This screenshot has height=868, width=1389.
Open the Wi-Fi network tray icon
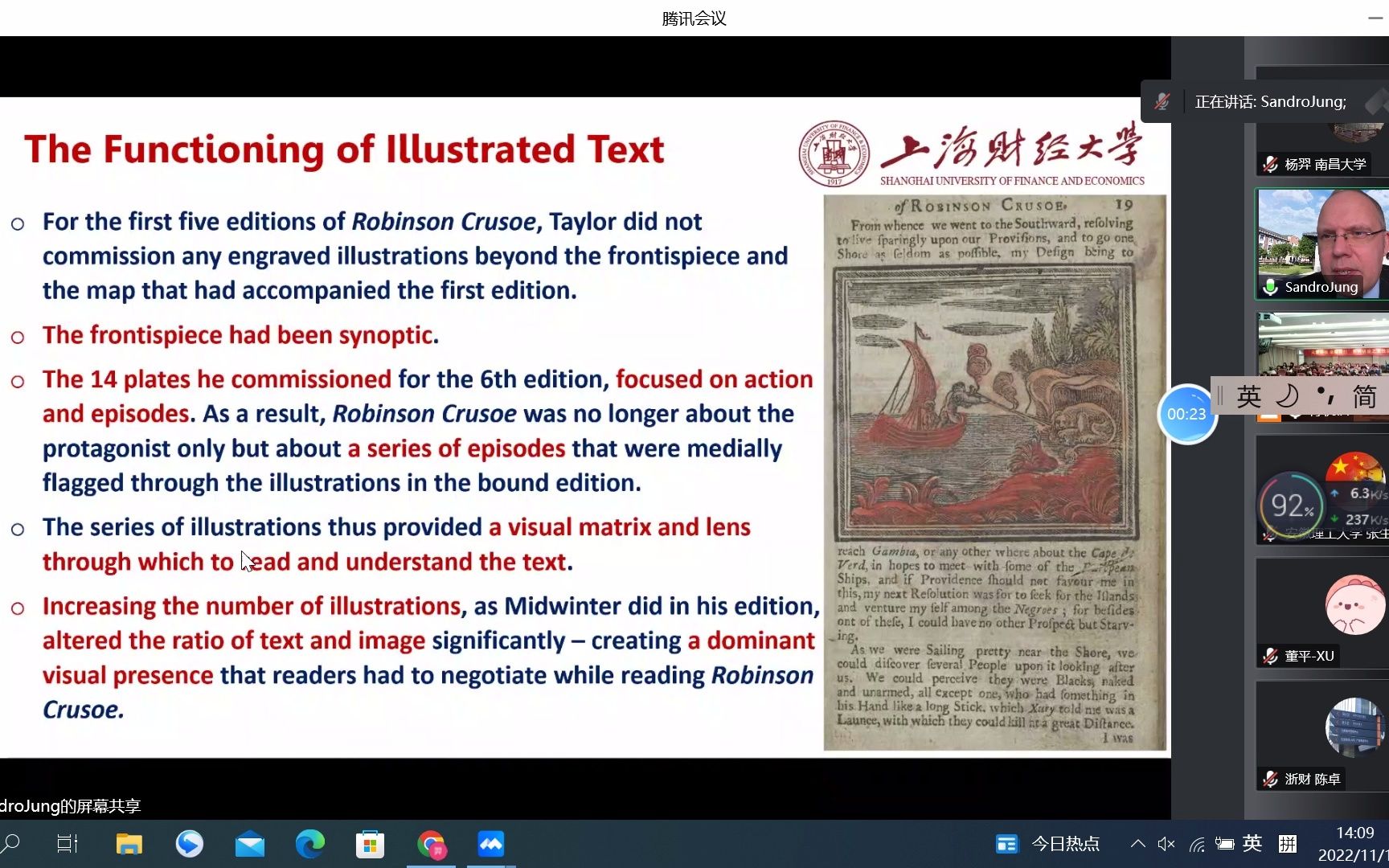point(1197,844)
